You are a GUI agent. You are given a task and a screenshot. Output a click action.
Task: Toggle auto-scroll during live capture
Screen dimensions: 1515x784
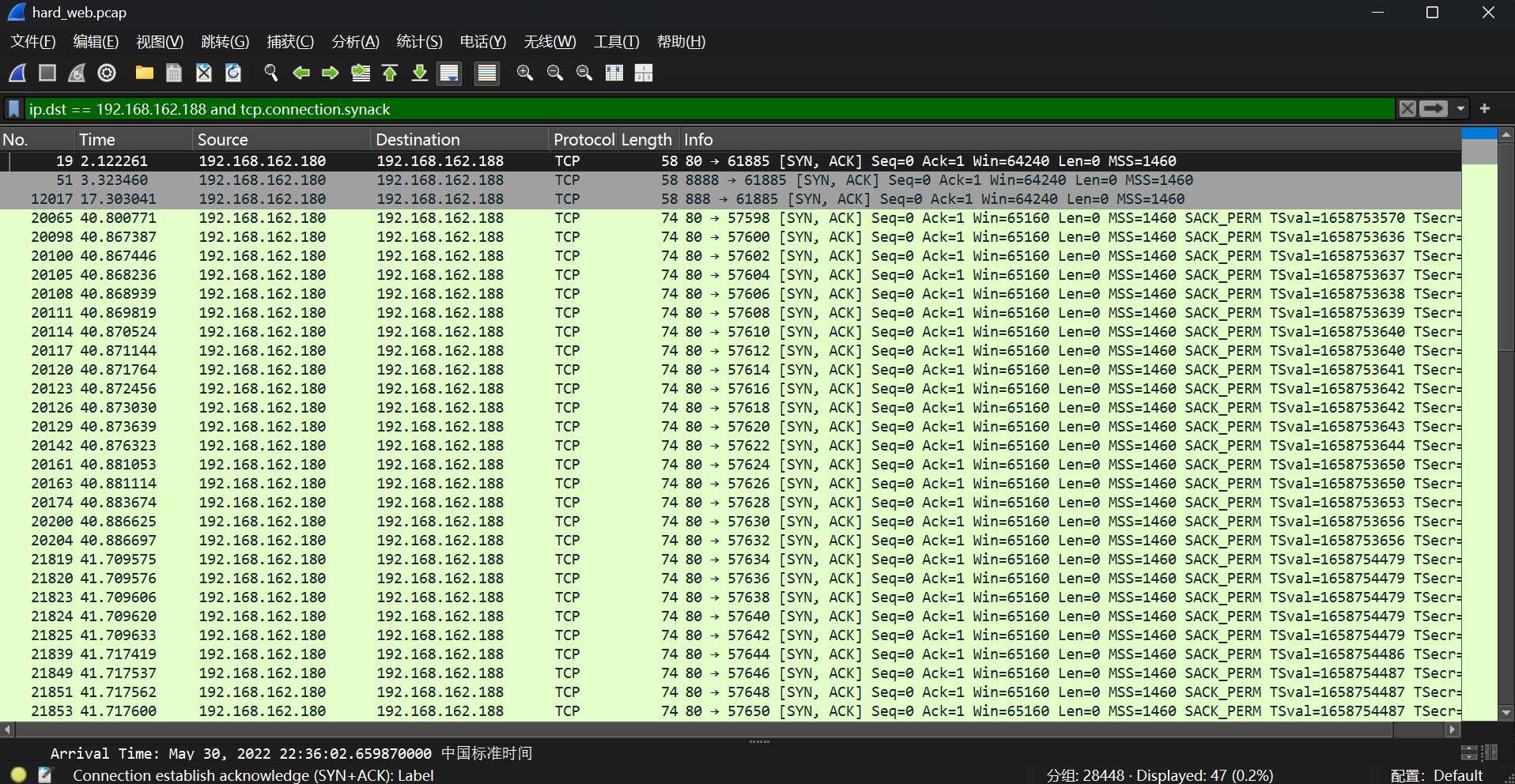click(x=449, y=73)
